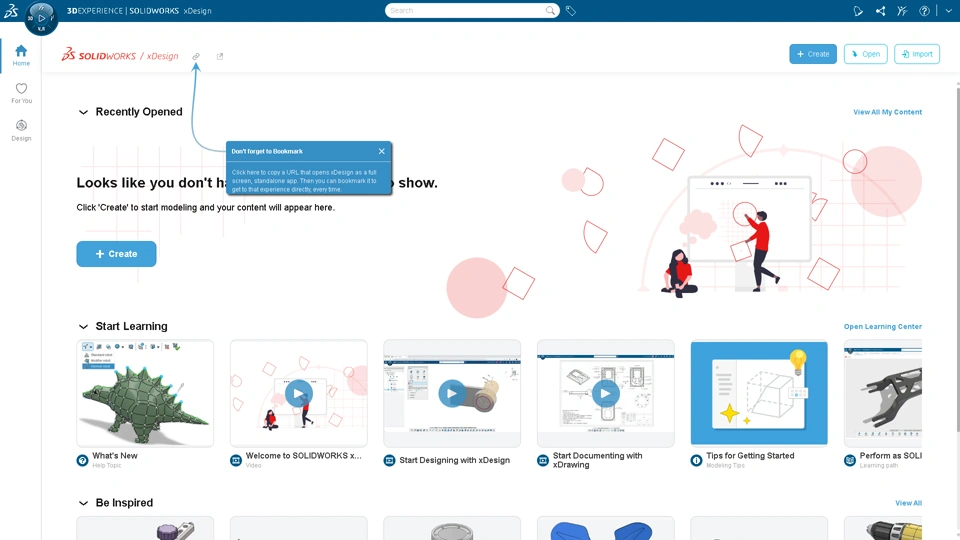
Task: Click View All under Be Inspired
Action: 908,503
